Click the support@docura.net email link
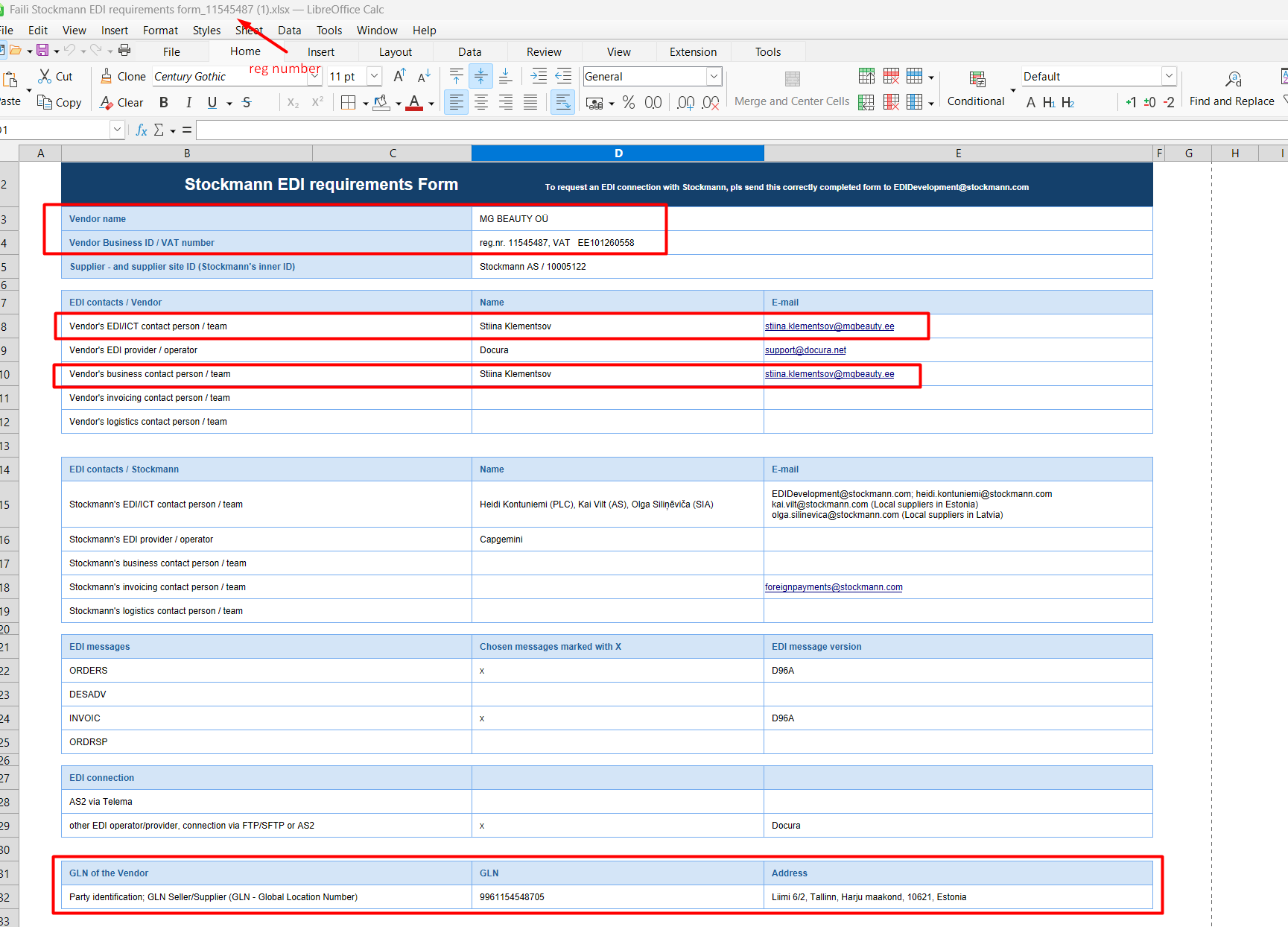 805,350
